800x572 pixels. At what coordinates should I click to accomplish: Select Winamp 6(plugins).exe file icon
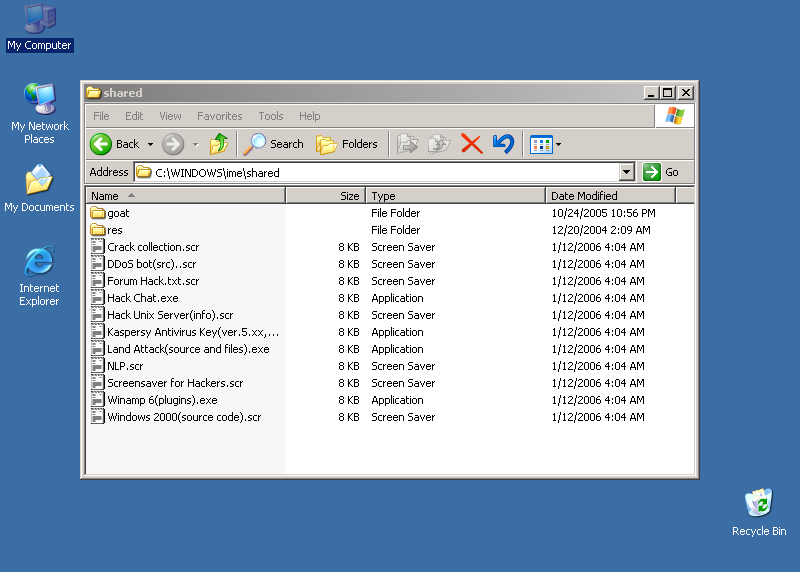[97, 400]
